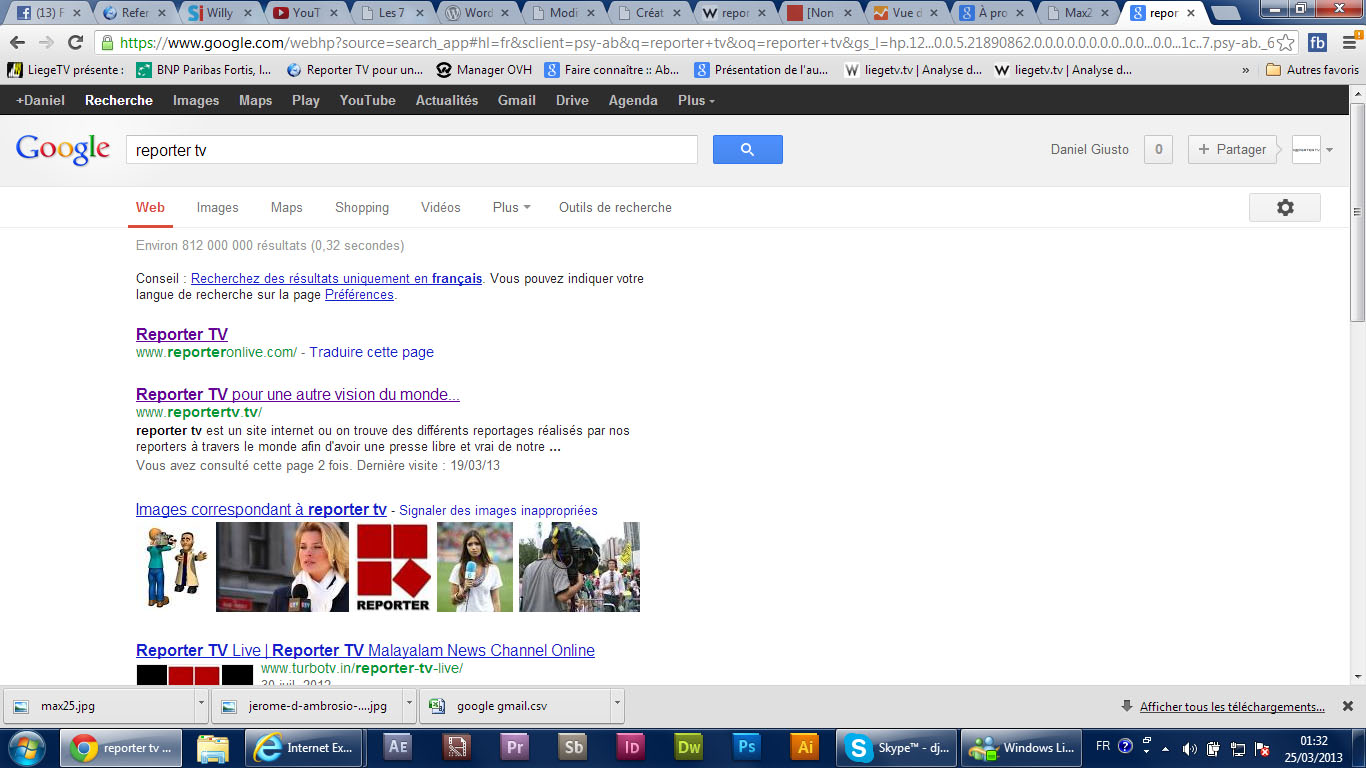Open the Vidéos search tab
Viewport: 1366px width, 768px height.
440,208
